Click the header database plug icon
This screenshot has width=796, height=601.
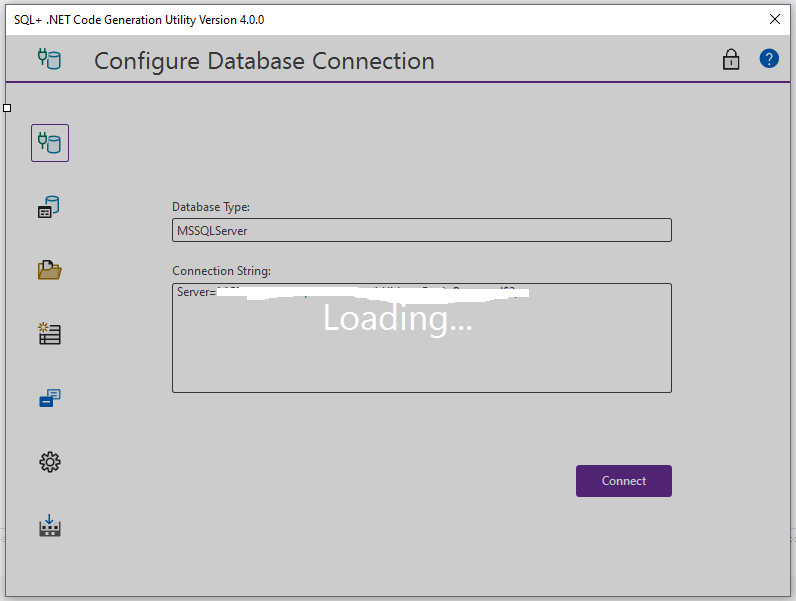[49, 59]
